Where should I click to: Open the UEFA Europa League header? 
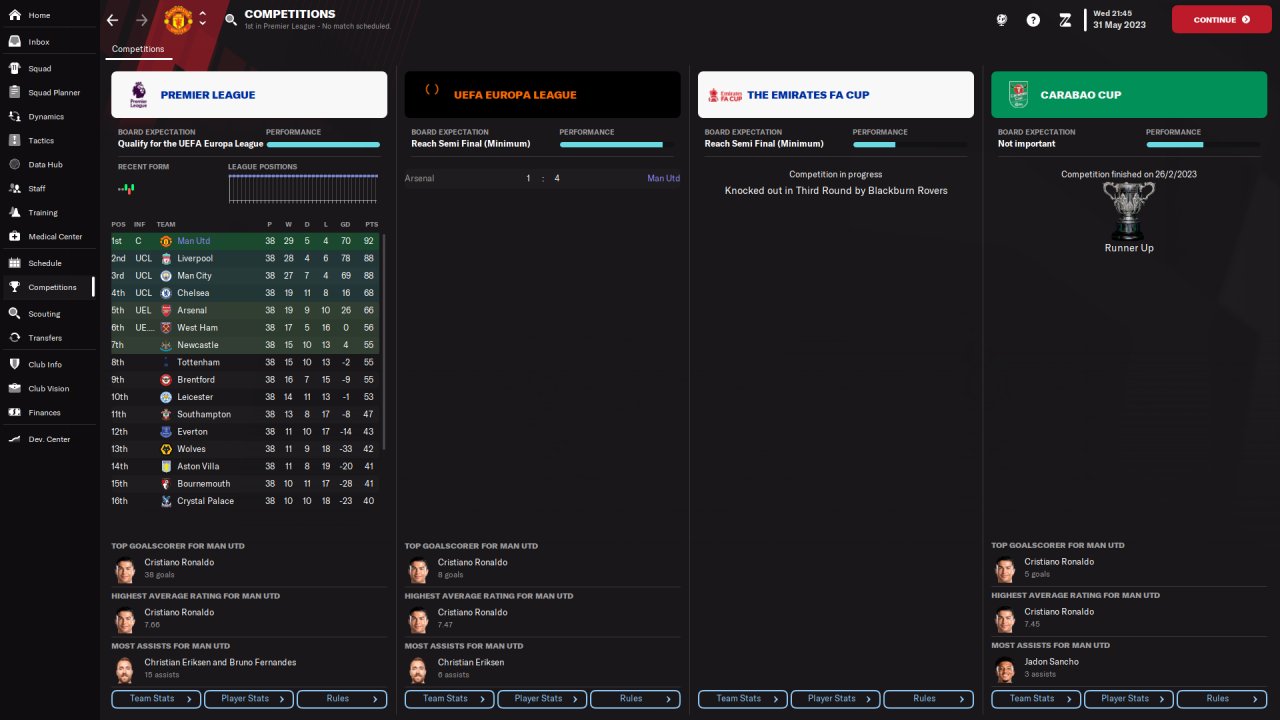542,95
